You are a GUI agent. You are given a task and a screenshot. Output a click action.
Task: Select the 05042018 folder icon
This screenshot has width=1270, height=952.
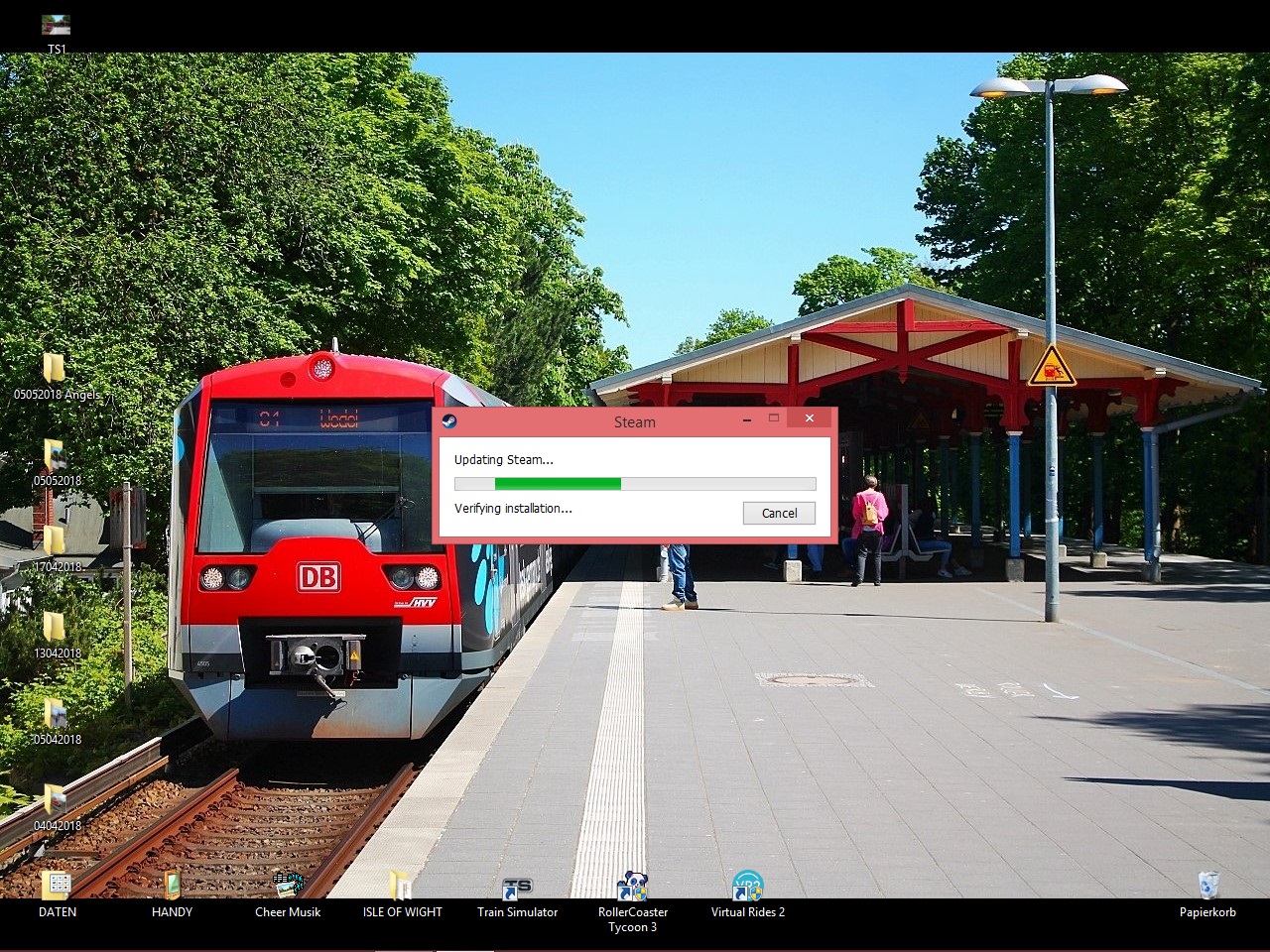click(x=54, y=714)
